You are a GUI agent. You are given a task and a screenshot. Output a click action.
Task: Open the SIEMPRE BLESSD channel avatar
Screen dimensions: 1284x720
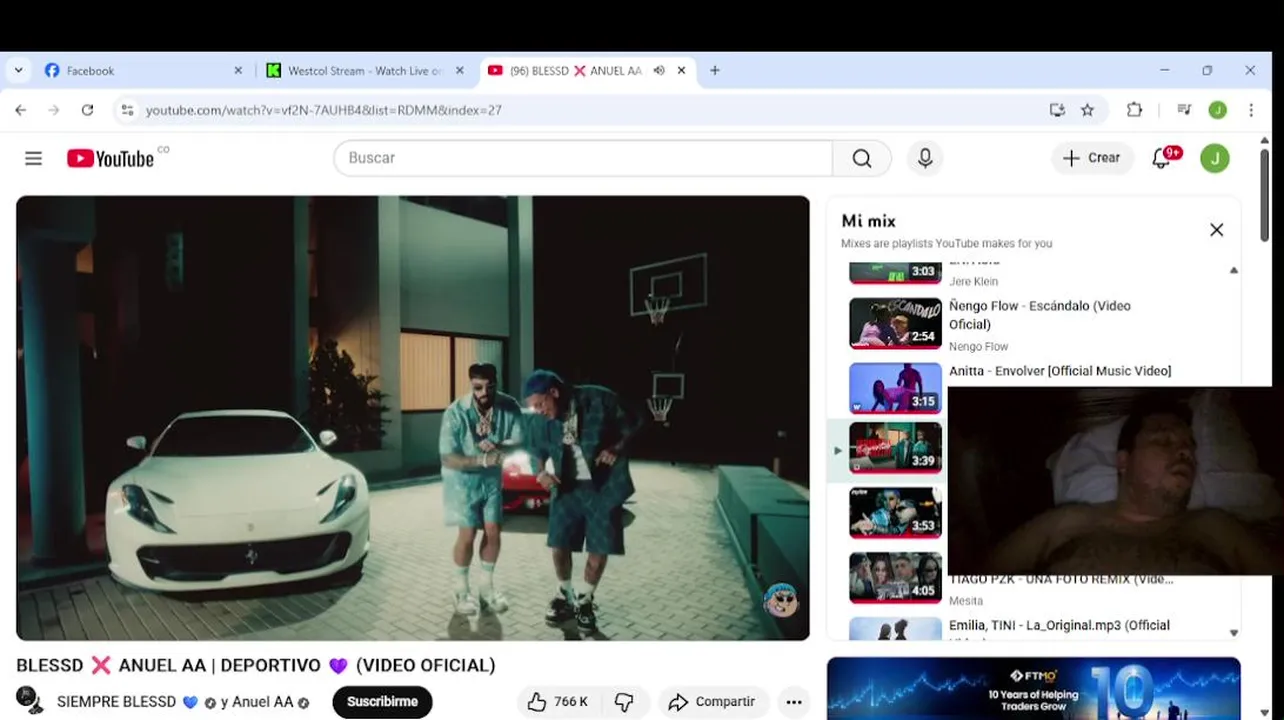click(x=30, y=700)
